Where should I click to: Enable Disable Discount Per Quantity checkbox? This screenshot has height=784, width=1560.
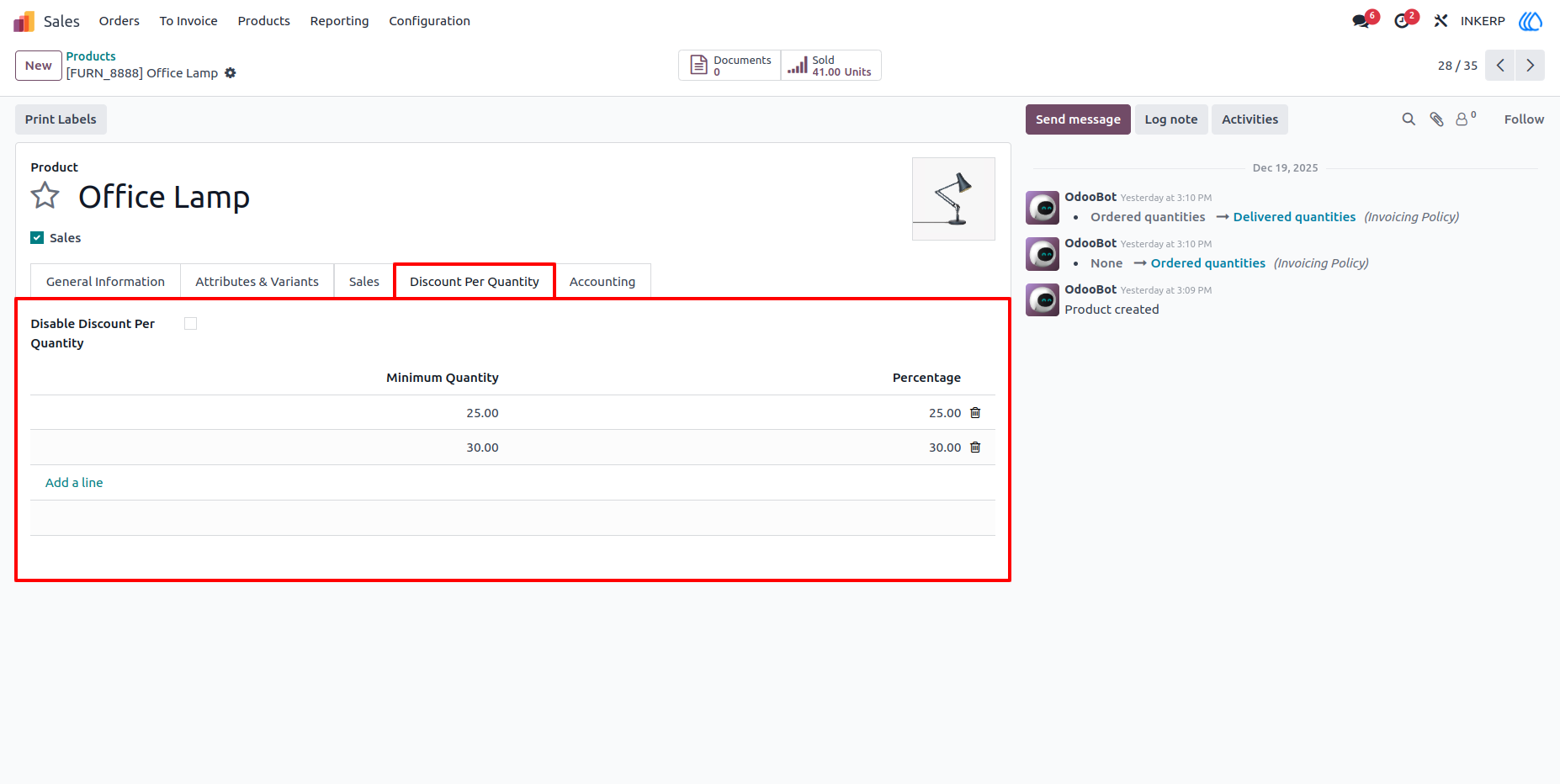191,324
